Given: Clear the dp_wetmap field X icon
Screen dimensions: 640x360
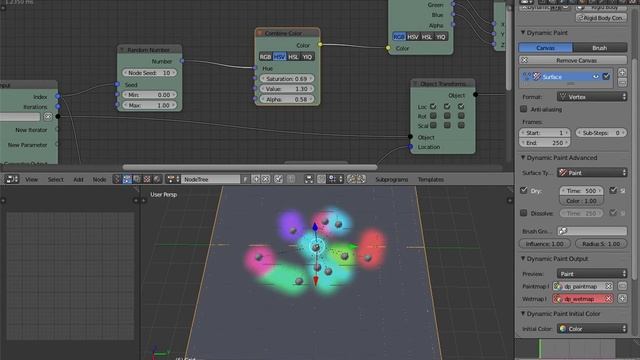Looking at the screenshot, I should [609, 299].
